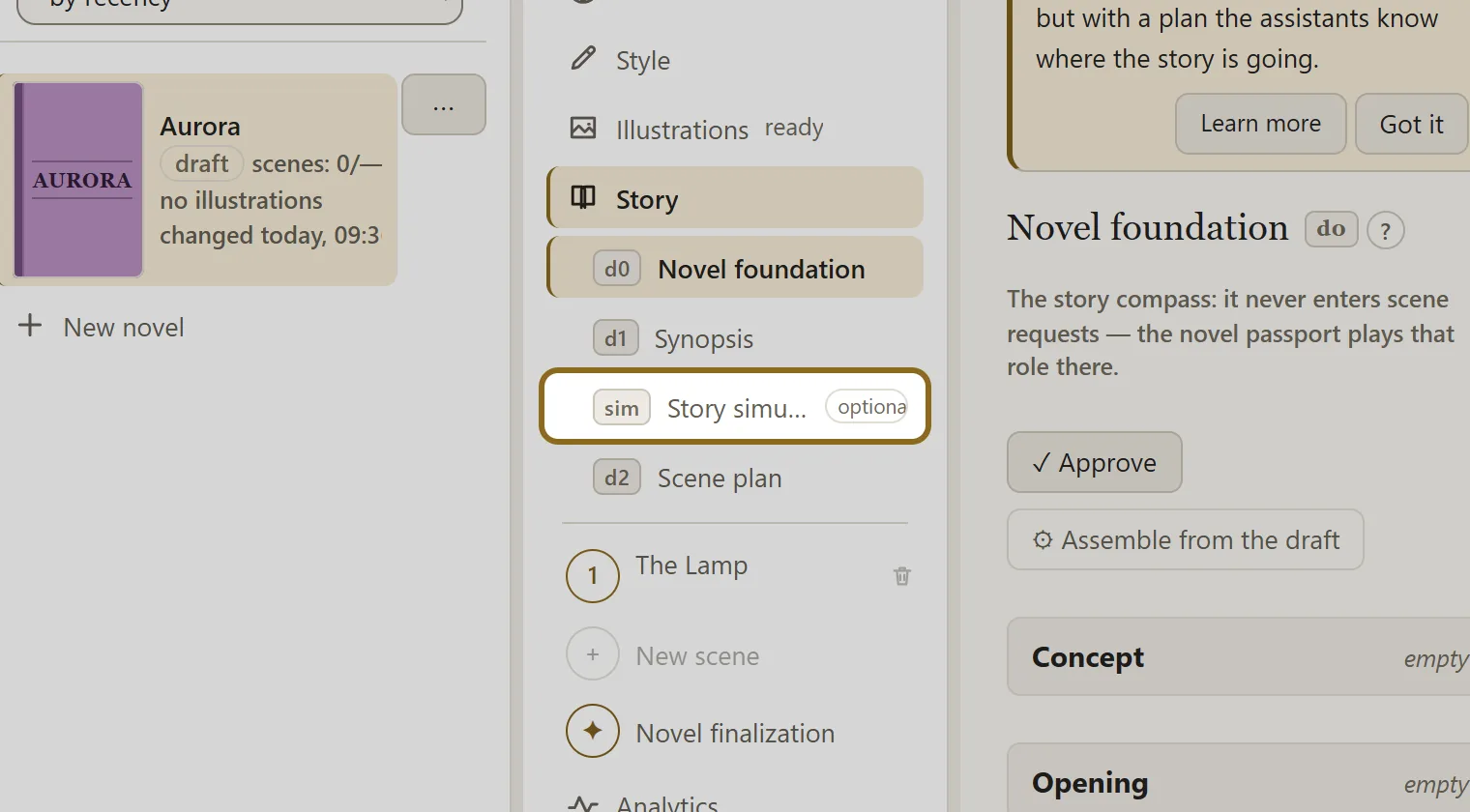Click New scene label
This screenshot has width=1470, height=812.
[697, 655]
